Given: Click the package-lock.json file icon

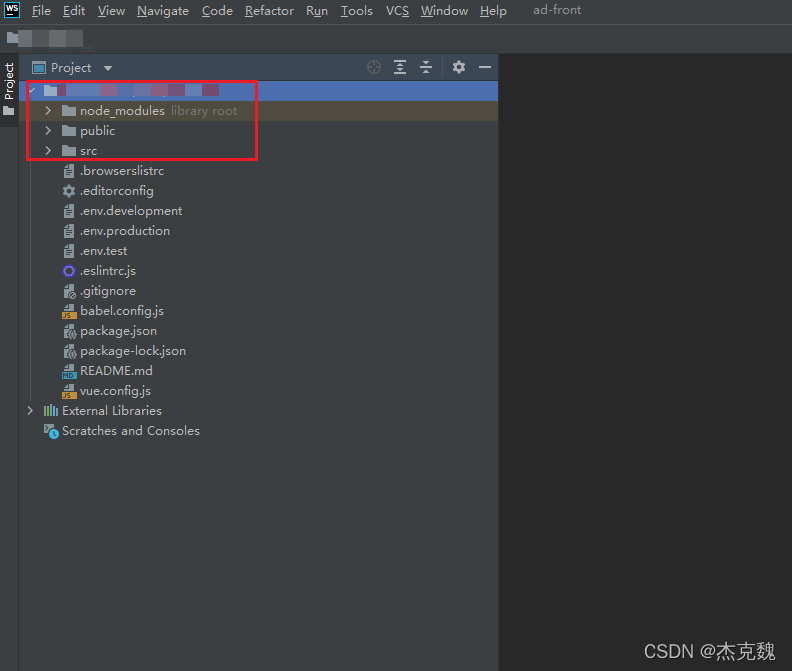Looking at the screenshot, I should (x=69, y=351).
